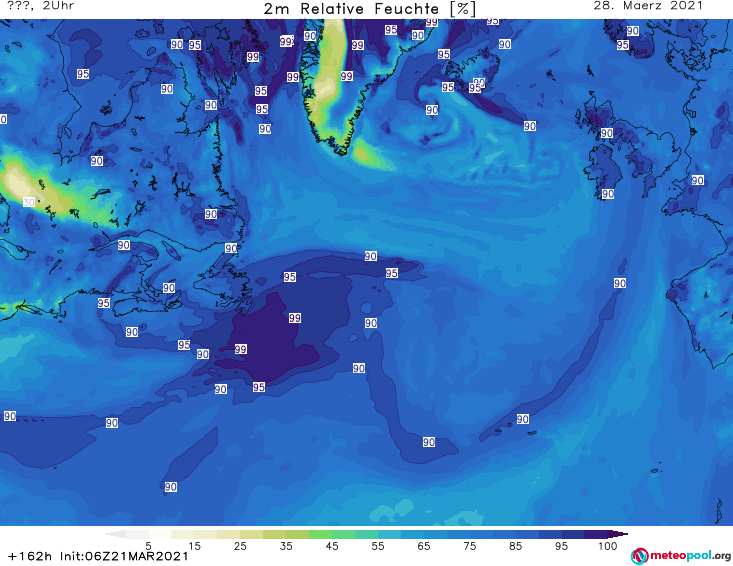733x566 pixels.
Task: Click the colorbar tick label "45"
Action: pos(332,546)
